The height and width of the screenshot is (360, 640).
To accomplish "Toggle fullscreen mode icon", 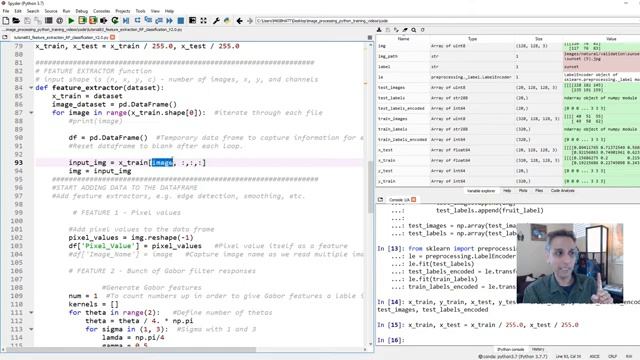I will pos(203,20).
